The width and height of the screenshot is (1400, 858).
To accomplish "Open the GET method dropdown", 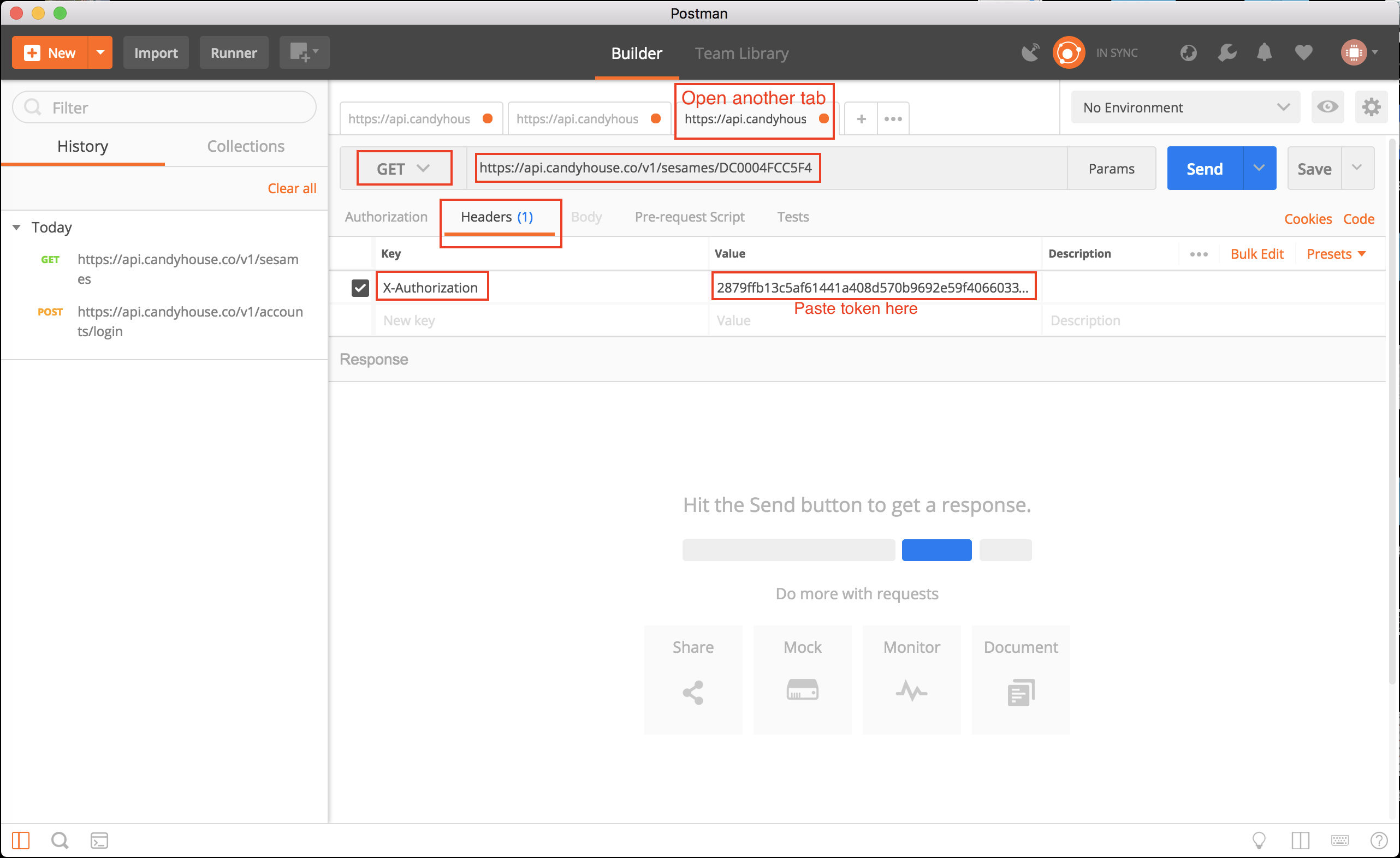I will click(x=404, y=169).
